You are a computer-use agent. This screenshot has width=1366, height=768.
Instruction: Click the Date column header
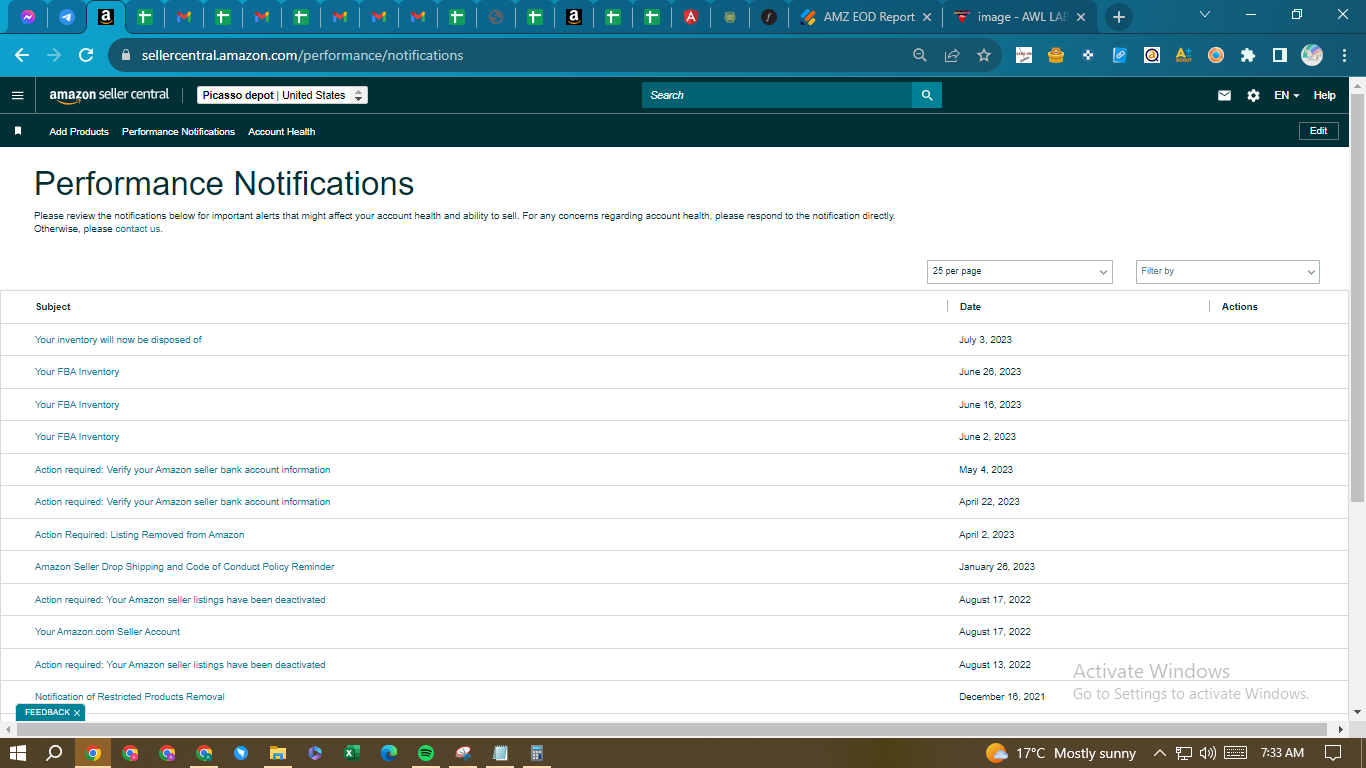click(970, 307)
